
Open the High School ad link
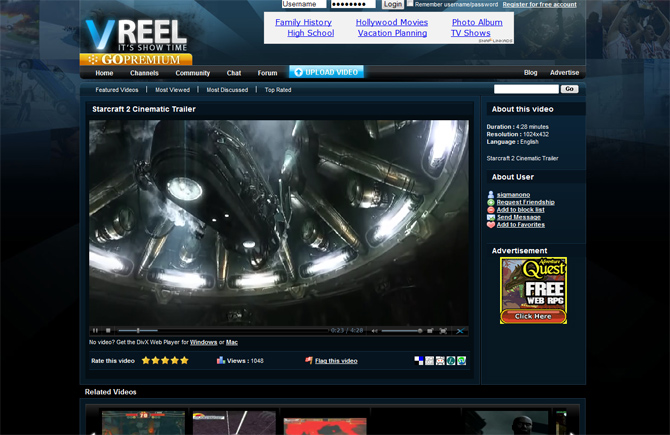[311, 33]
